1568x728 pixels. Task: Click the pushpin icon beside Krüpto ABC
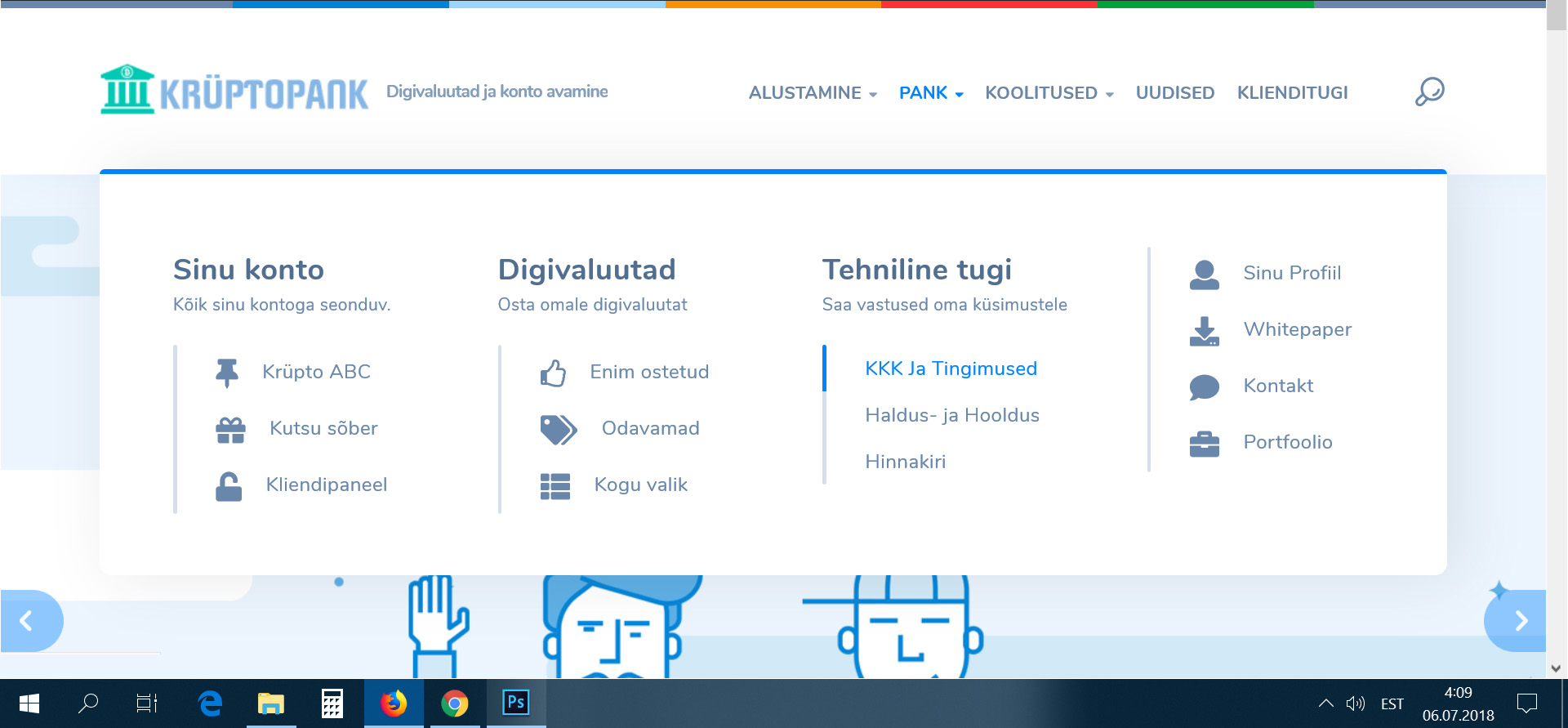click(x=227, y=373)
